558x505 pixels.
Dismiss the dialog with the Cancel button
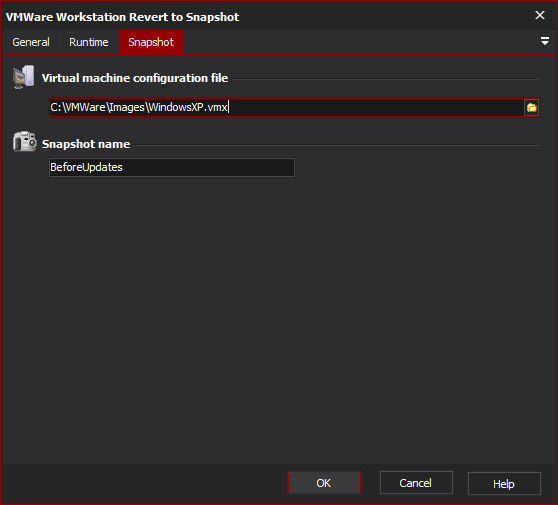point(416,483)
